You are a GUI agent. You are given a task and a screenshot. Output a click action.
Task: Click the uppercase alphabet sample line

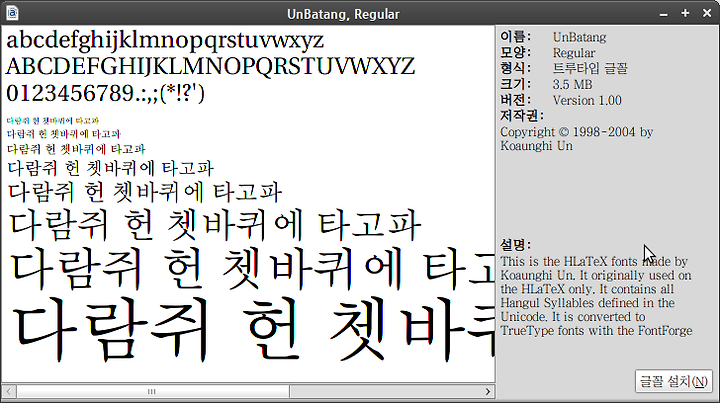coord(211,67)
